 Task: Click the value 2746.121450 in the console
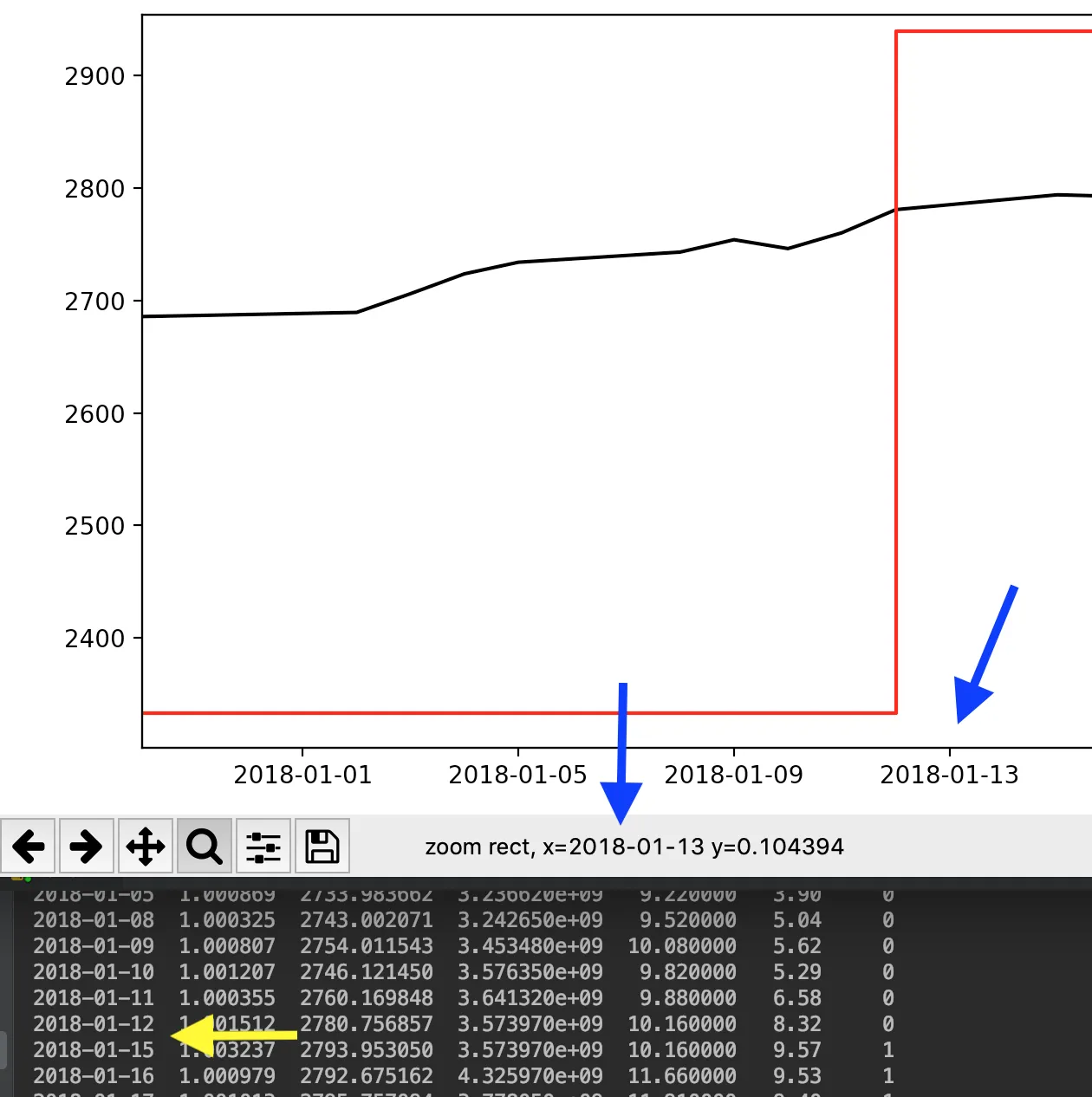tap(367, 971)
